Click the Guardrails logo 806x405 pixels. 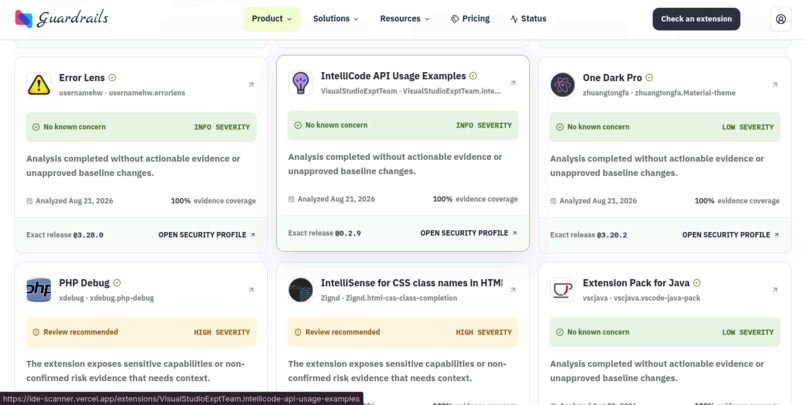(62, 19)
